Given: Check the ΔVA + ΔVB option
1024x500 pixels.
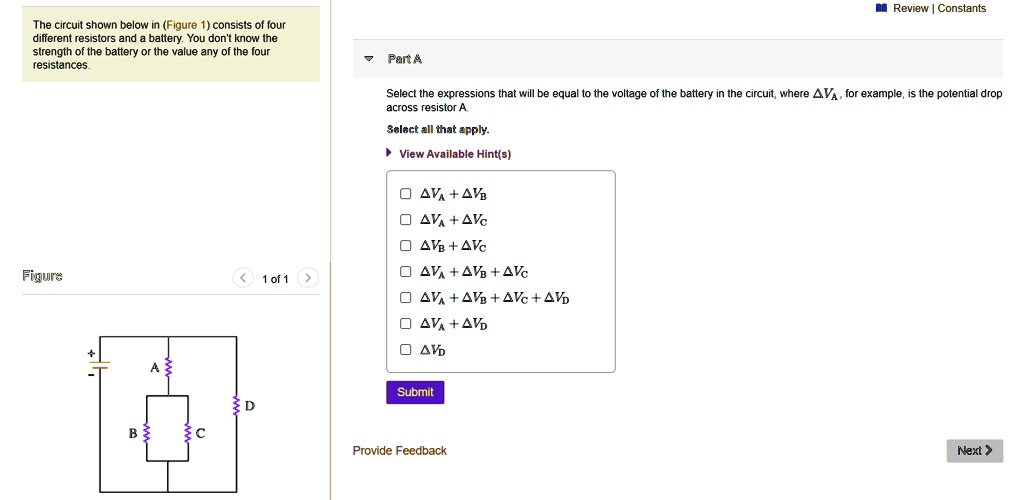Looking at the screenshot, I should pyautogui.click(x=405, y=194).
